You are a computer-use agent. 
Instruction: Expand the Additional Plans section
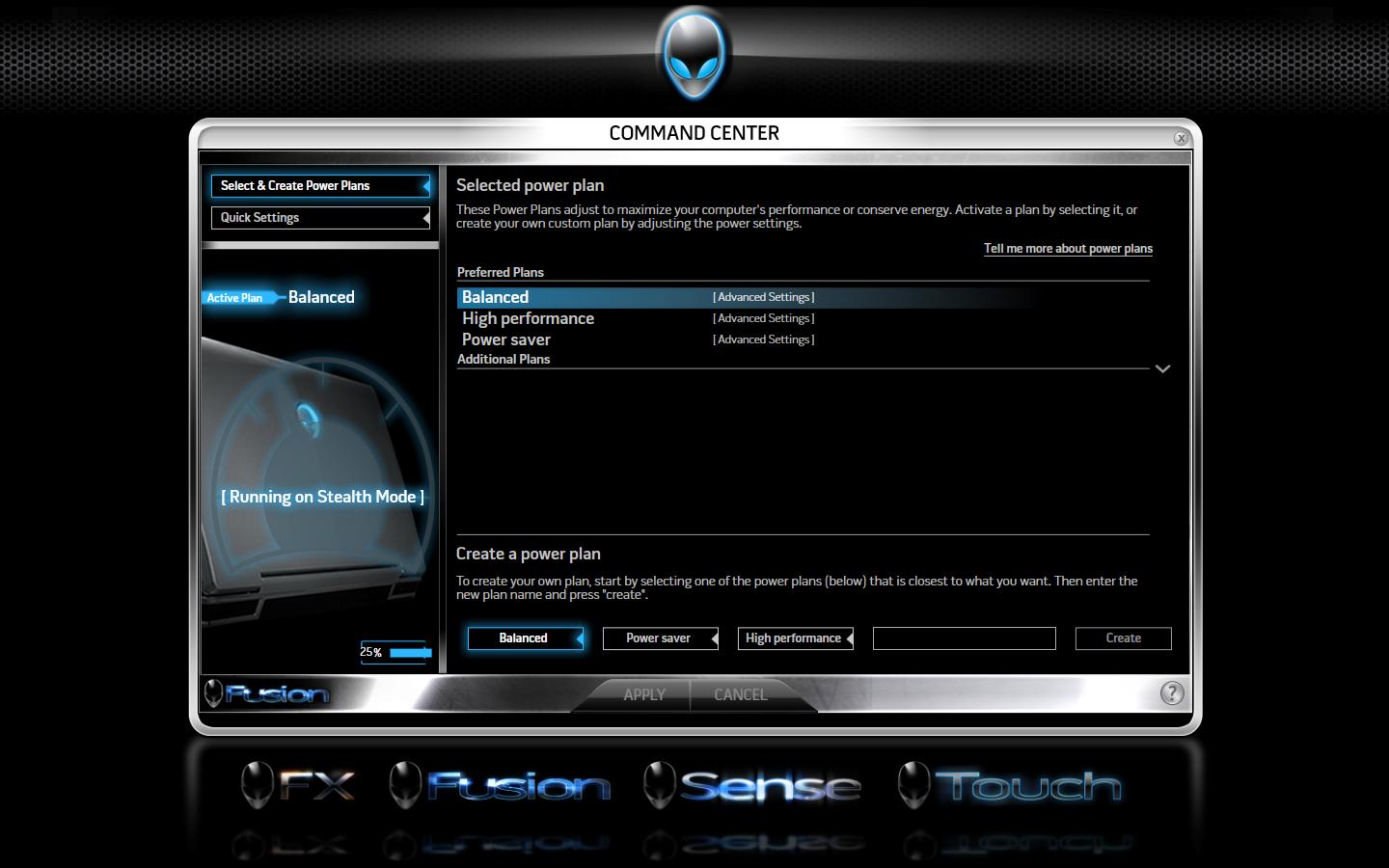point(1162,368)
